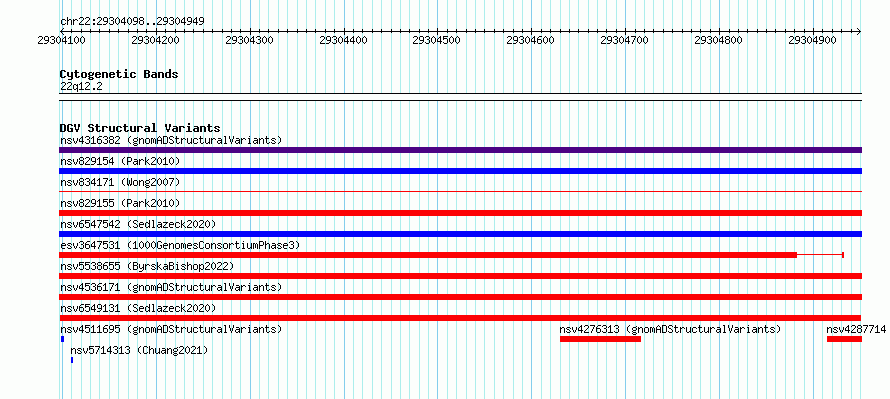This screenshot has height=399, width=890.
Task: Click the red nsv4536171 variant bar
Action: [460, 297]
